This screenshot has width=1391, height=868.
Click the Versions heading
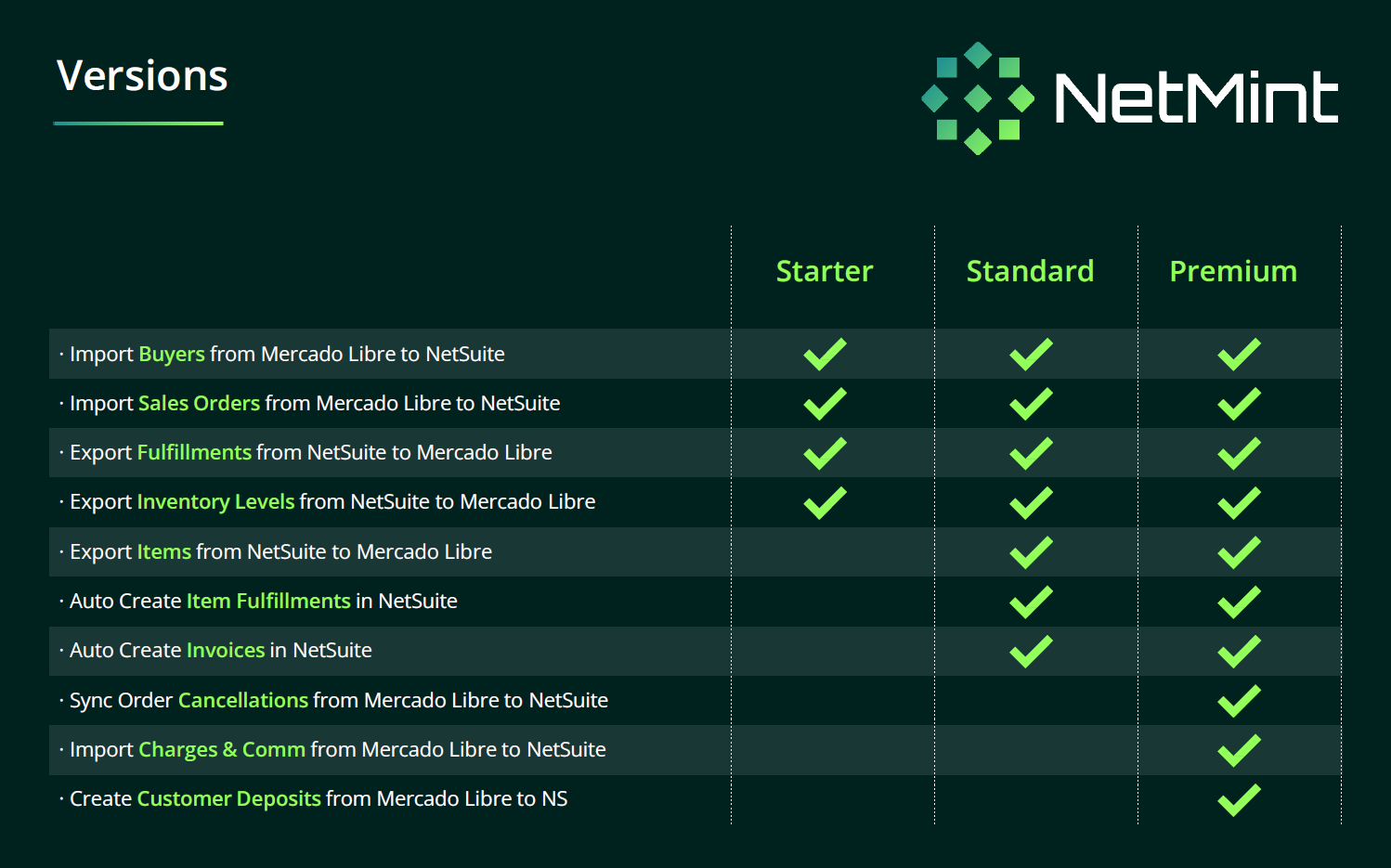point(142,75)
